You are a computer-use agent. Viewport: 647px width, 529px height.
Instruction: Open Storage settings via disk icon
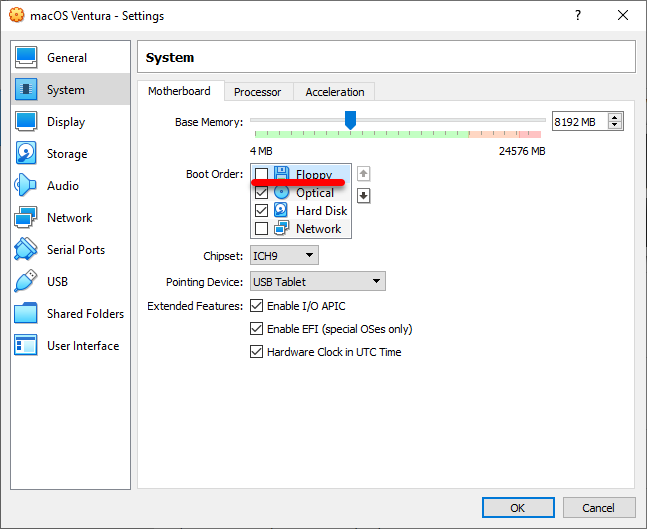26,153
